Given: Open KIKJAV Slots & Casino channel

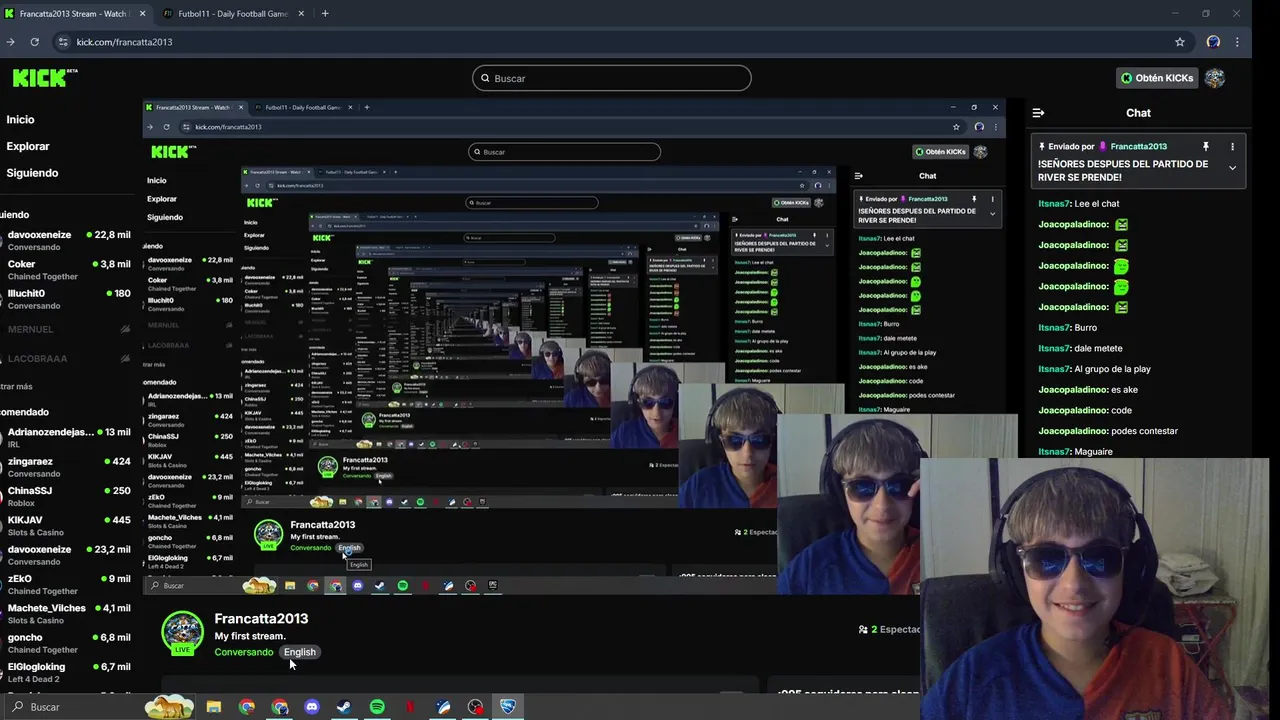Looking at the screenshot, I should click(x=65, y=525).
